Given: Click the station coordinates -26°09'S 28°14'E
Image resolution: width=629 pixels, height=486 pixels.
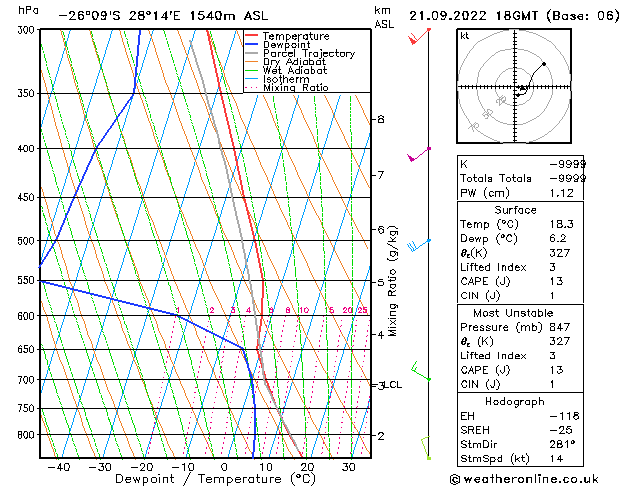Looking at the screenshot, I should pos(120,16).
